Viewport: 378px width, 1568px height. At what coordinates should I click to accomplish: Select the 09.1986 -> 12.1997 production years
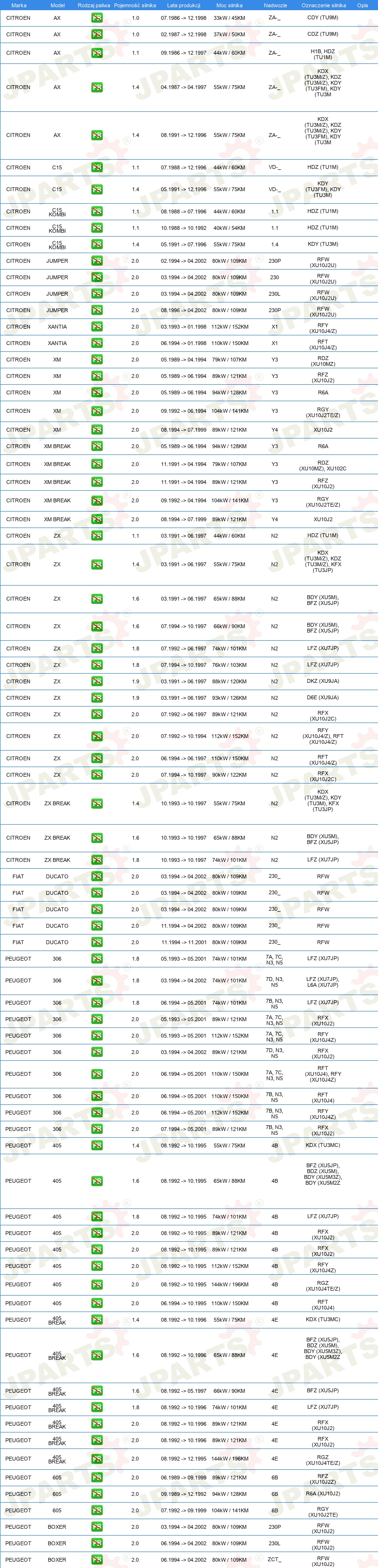tap(184, 53)
